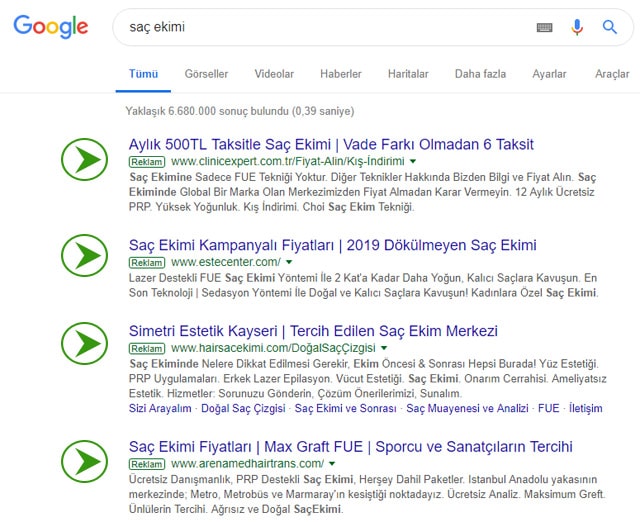Click the www.estecenter.com/ URL text
640x522 pixels.
[x=226, y=262]
